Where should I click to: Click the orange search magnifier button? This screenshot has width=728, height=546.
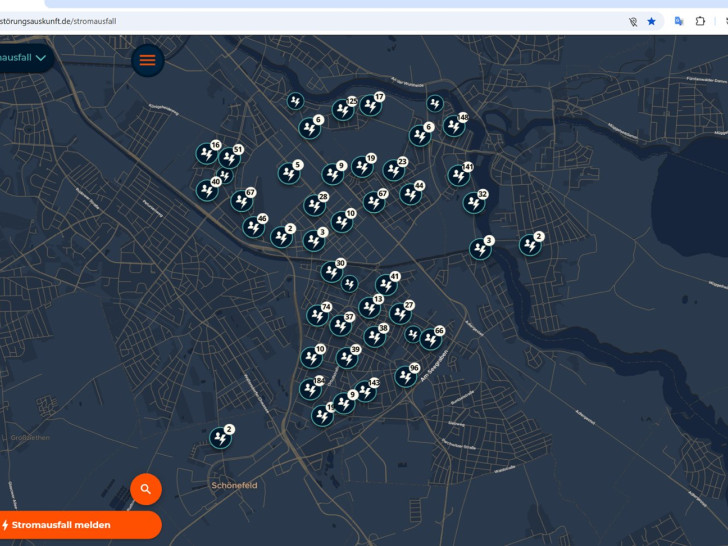[146, 489]
